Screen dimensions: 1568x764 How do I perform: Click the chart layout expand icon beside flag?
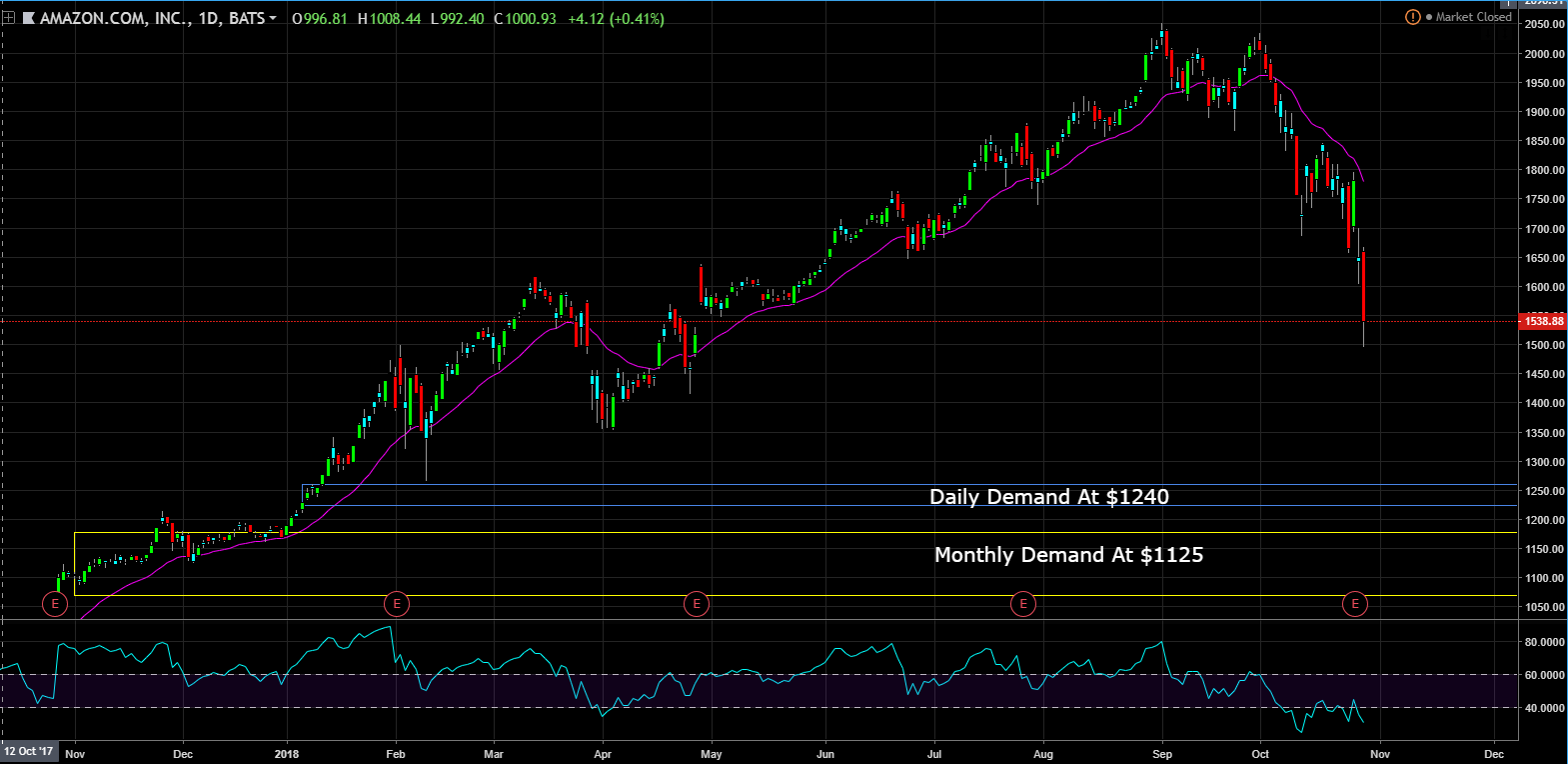pyautogui.click(x=9, y=18)
